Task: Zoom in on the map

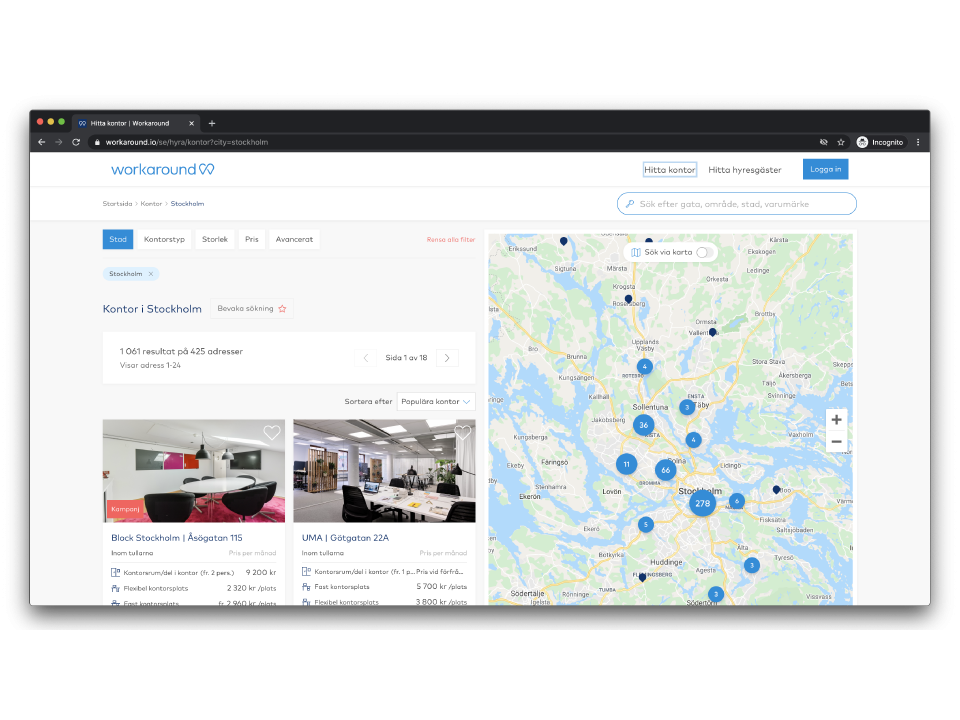Action: pos(836,420)
